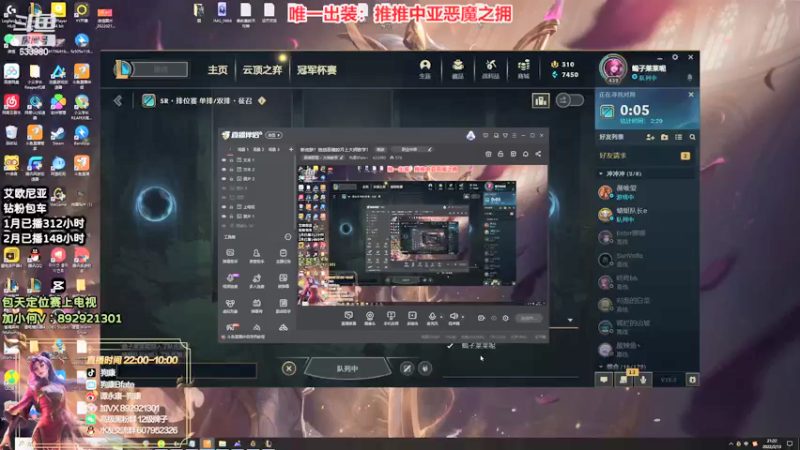
Task: Toggle the lobby switch beside the leaderboard icon
Action: (x=569, y=100)
